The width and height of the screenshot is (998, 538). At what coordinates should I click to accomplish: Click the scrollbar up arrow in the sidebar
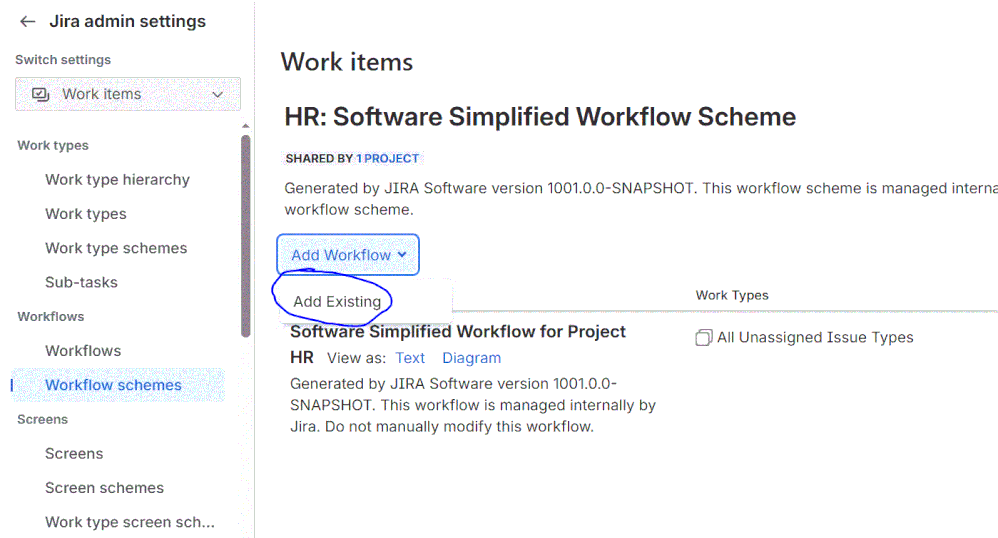[x=246, y=126]
